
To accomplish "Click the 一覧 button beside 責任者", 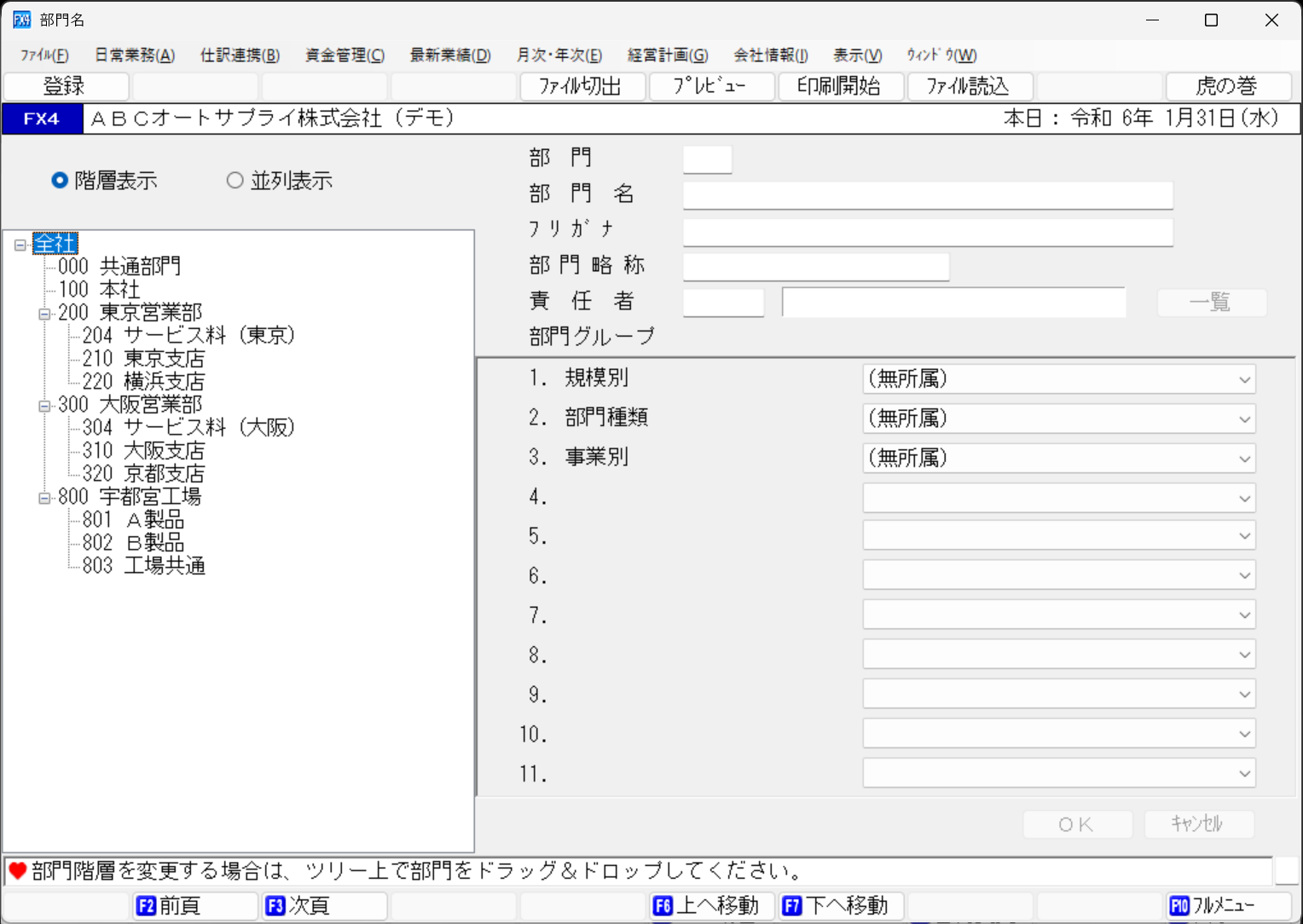I will click(1211, 302).
